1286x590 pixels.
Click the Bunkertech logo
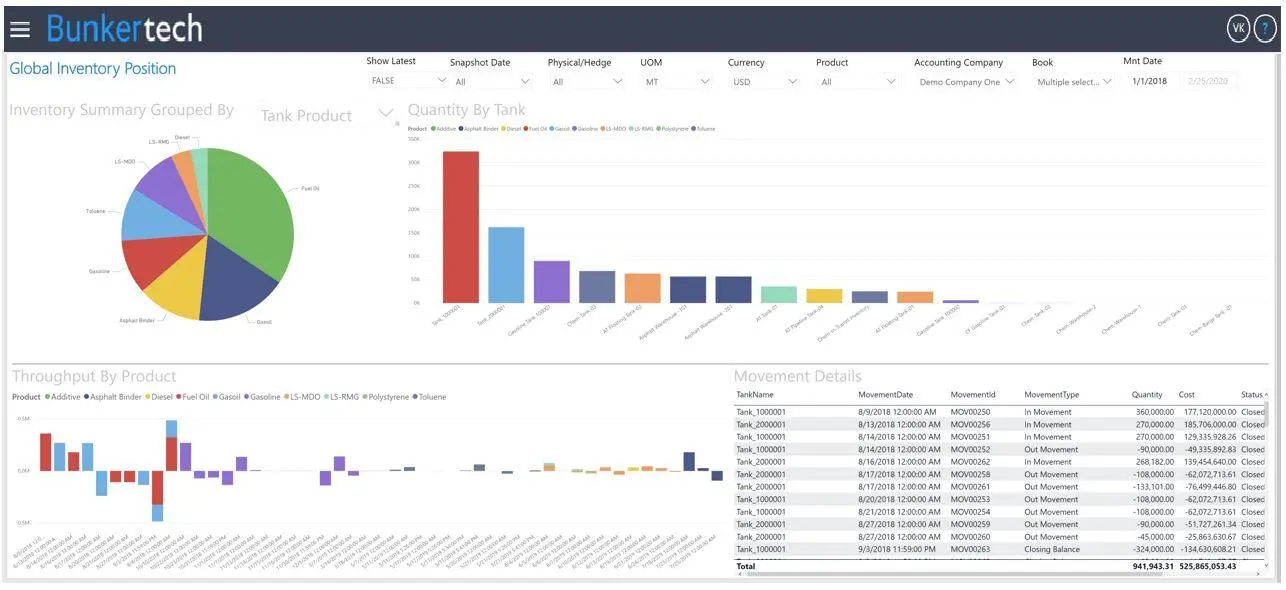(x=125, y=28)
